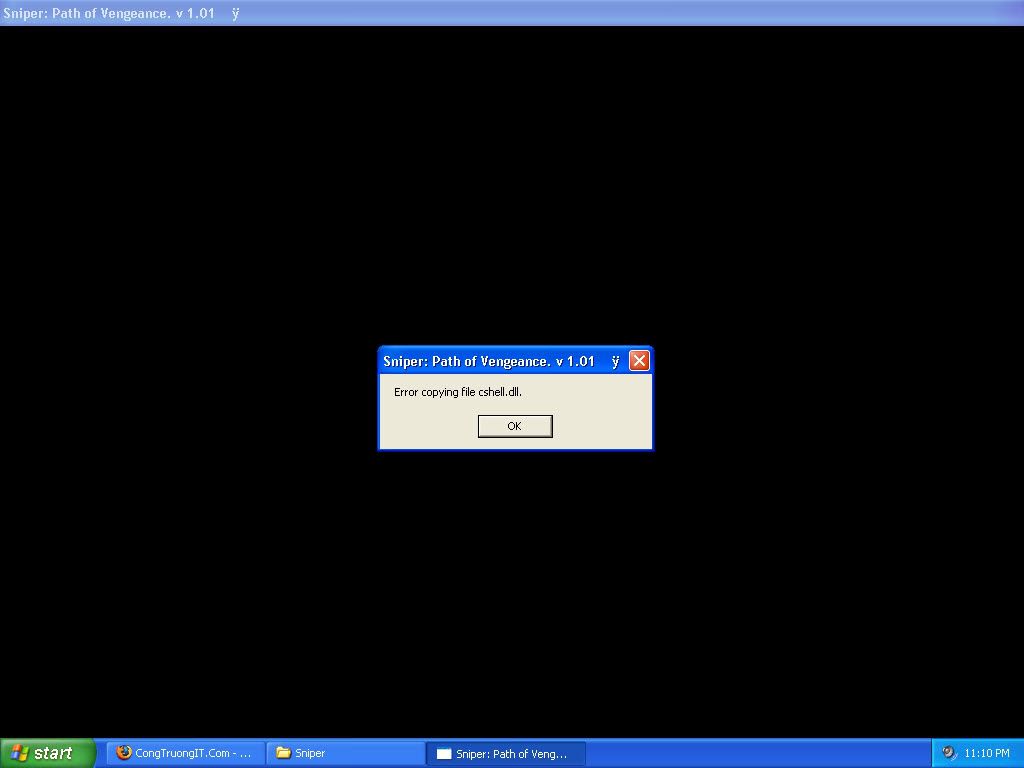Close the Sniper error dialog
1024x768 pixels.
tap(639, 360)
